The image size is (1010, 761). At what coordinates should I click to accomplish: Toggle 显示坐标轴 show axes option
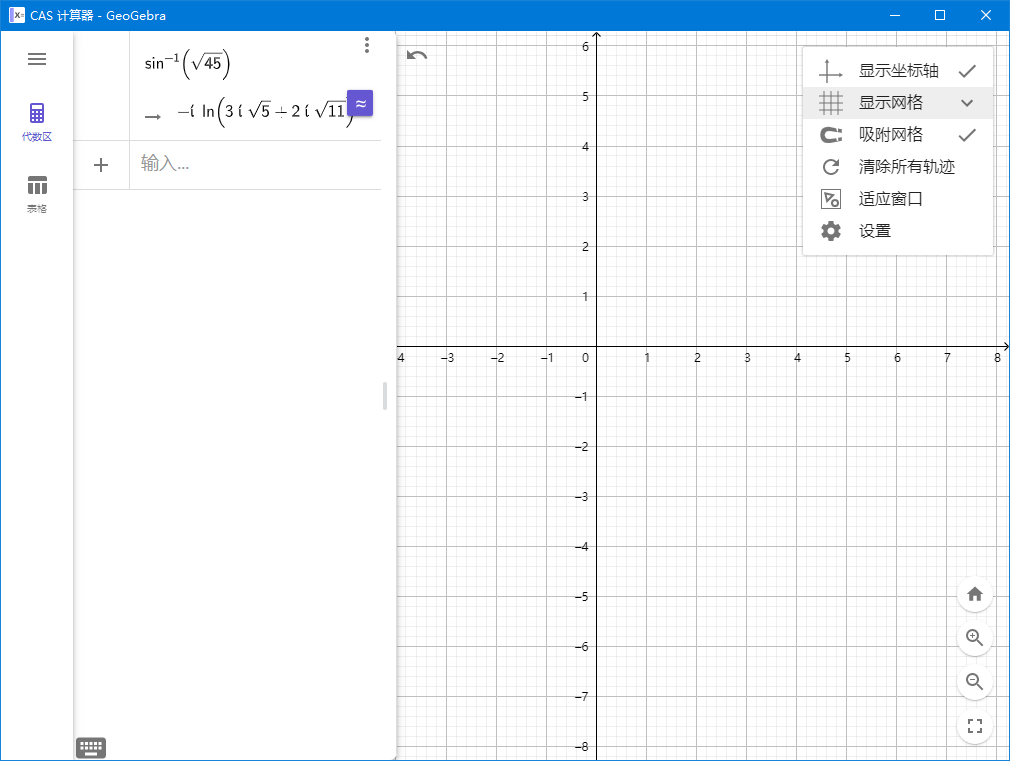coord(897,71)
